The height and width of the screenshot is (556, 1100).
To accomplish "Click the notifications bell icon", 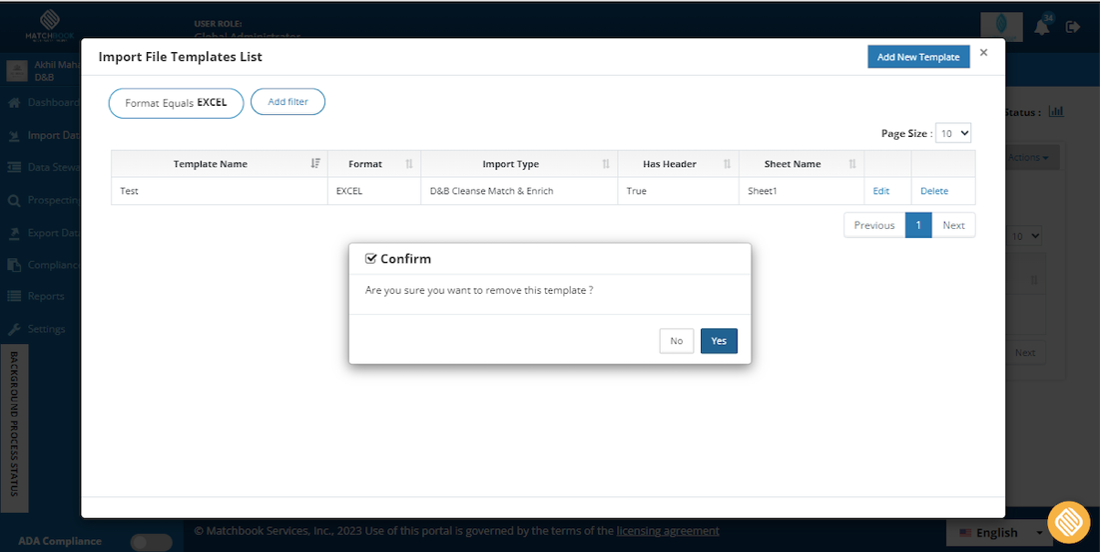I will coord(1042,28).
